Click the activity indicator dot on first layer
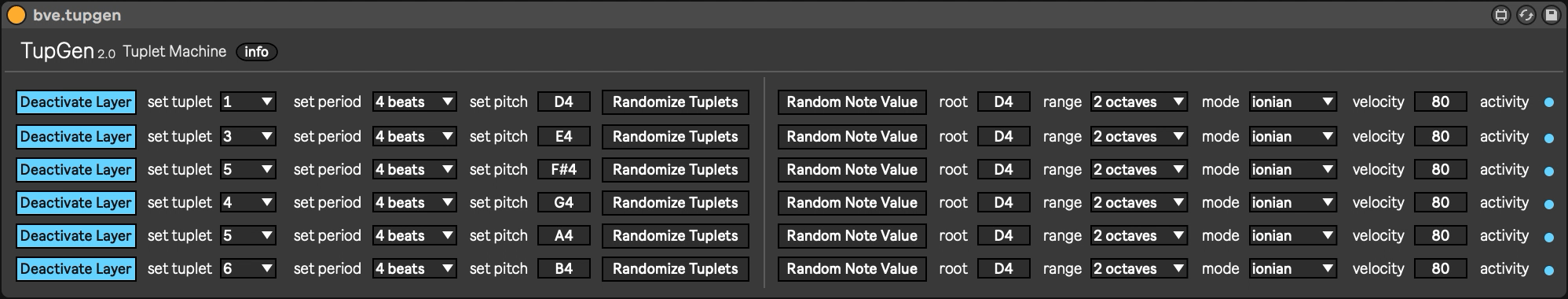1568x299 pixels. 1548,103
